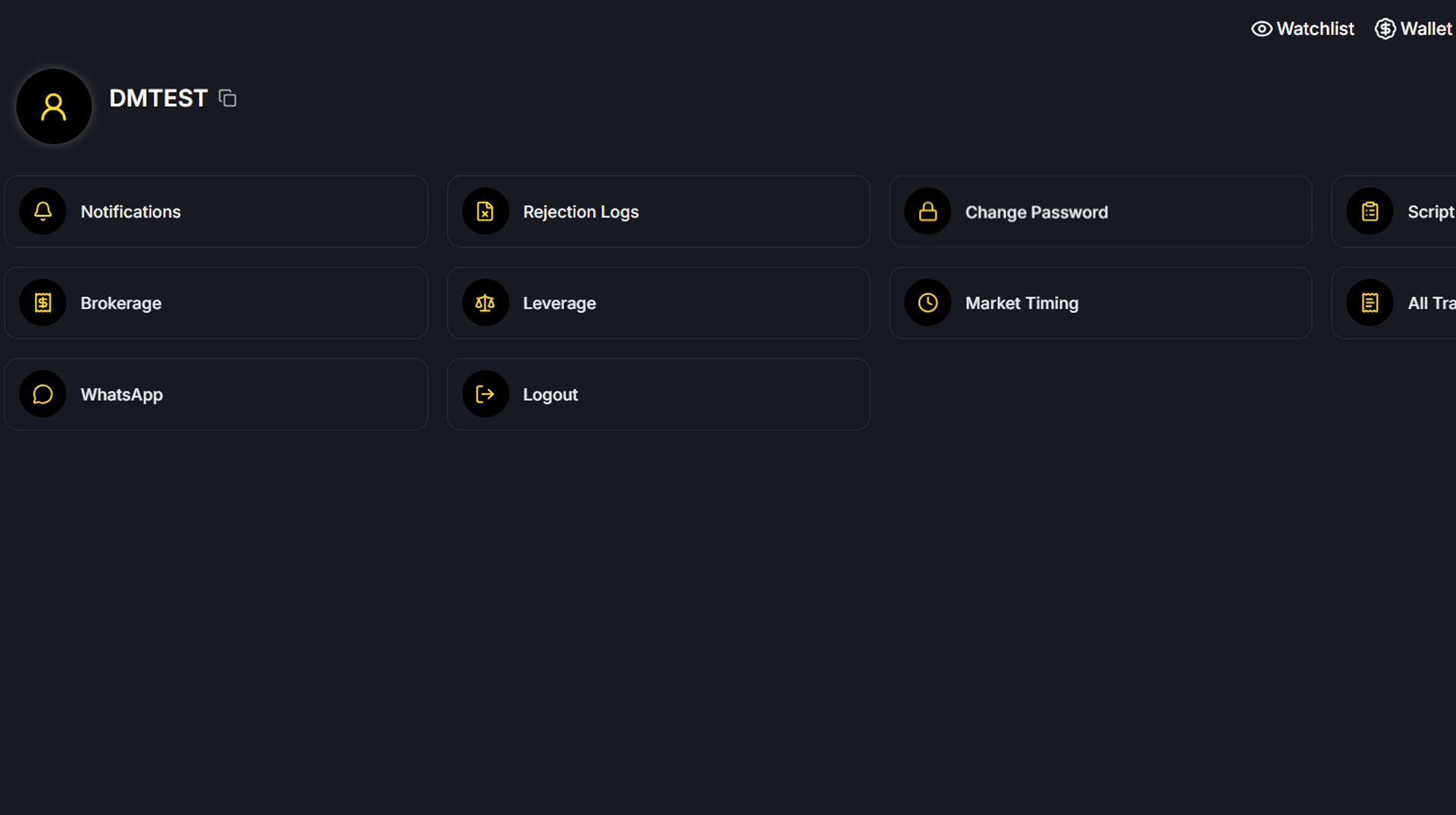Open the Change Password card
This screenshot has height=815, width=1456.
[1100, 212]
